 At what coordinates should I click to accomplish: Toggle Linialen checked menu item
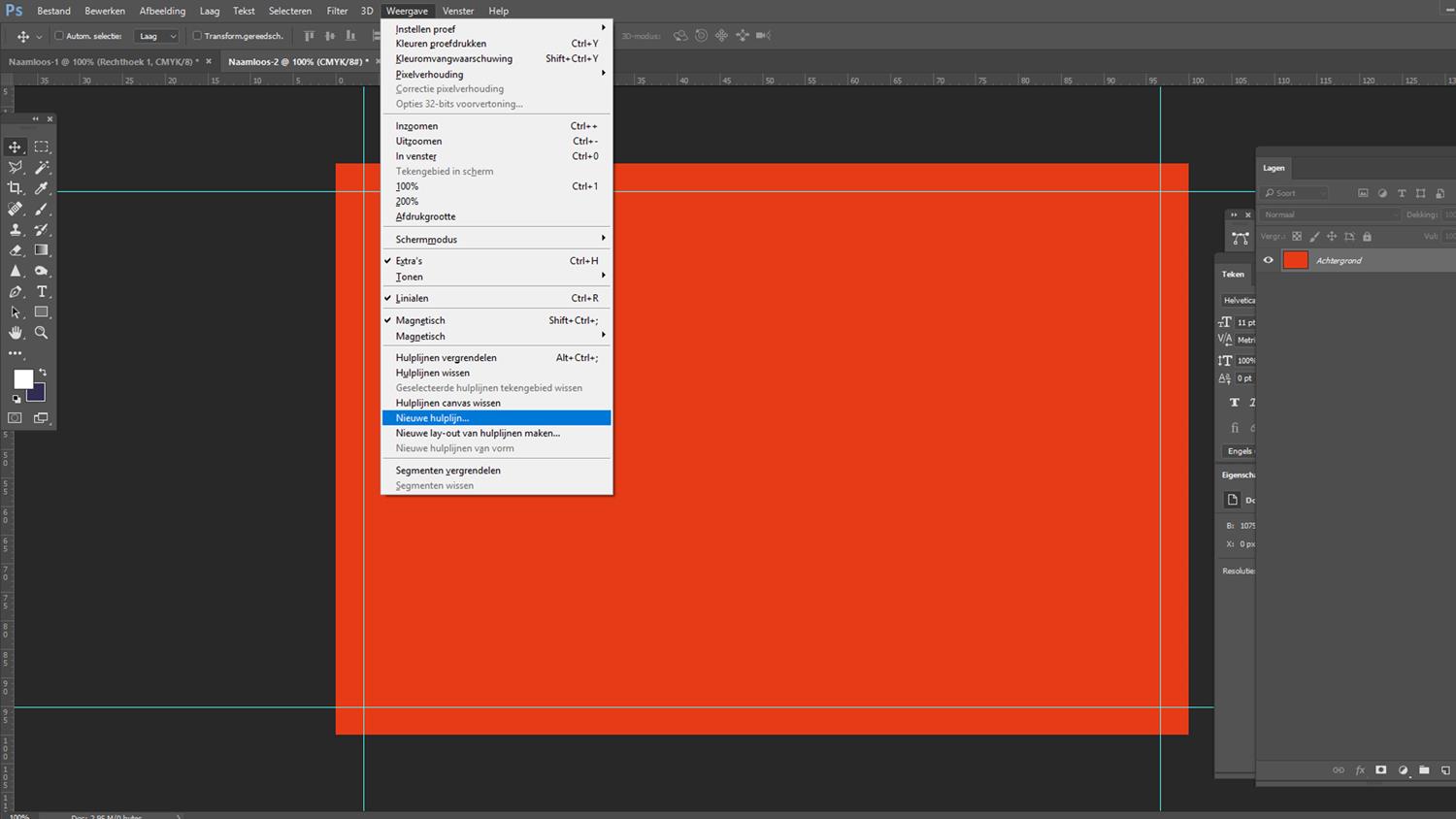pos(496,298)
